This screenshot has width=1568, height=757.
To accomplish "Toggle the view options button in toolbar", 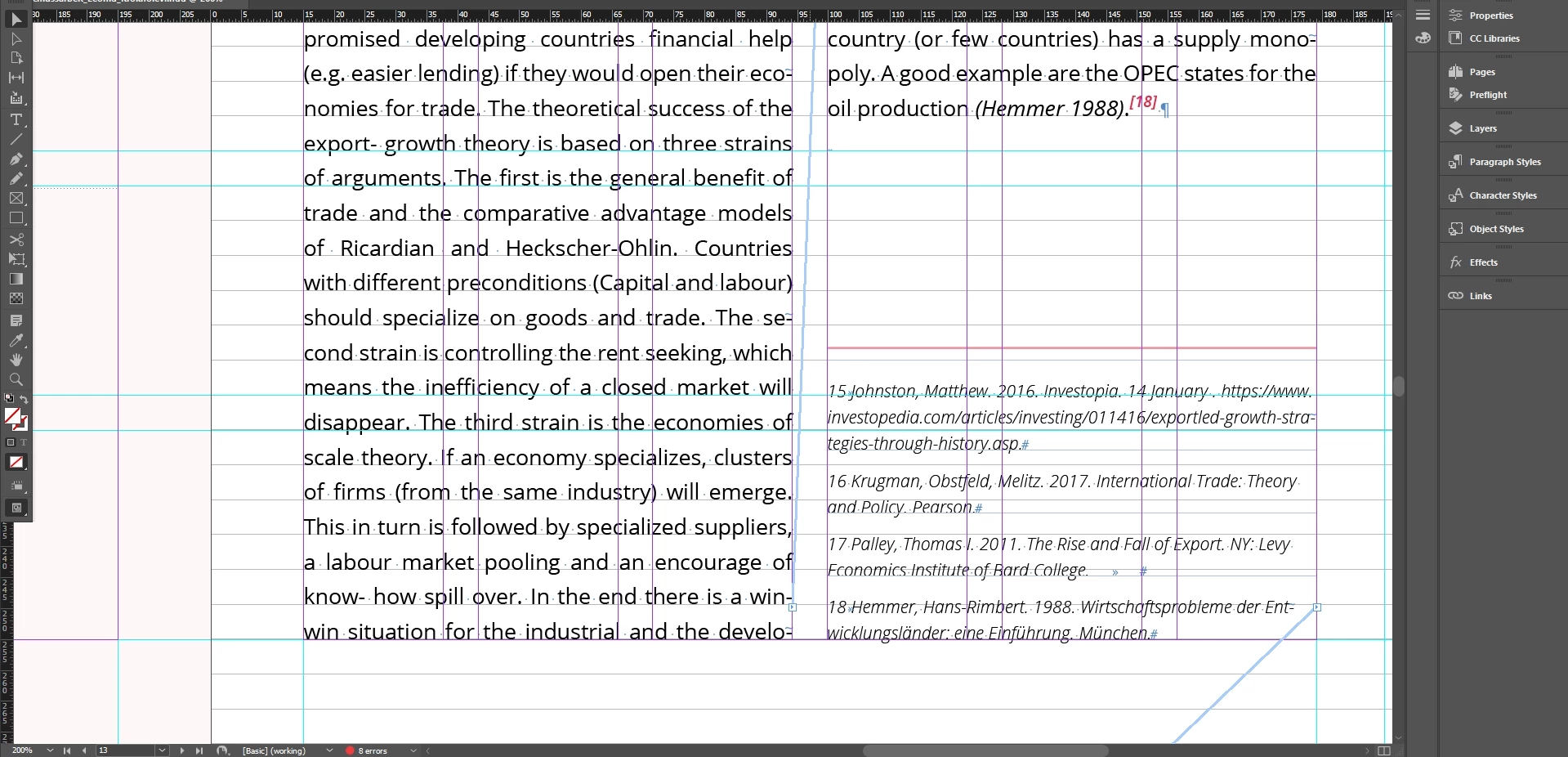I will tap(16, 486).
